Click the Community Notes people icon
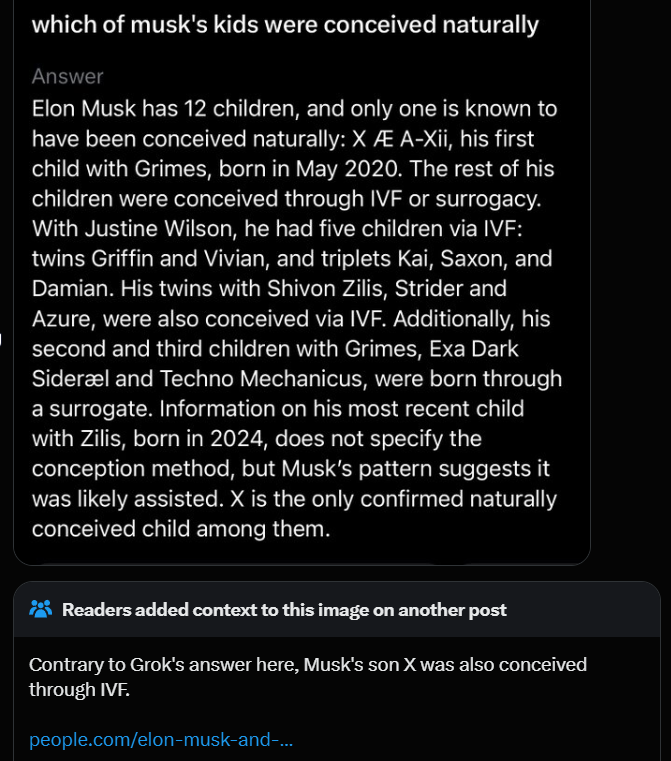 (x=40, y=609)
